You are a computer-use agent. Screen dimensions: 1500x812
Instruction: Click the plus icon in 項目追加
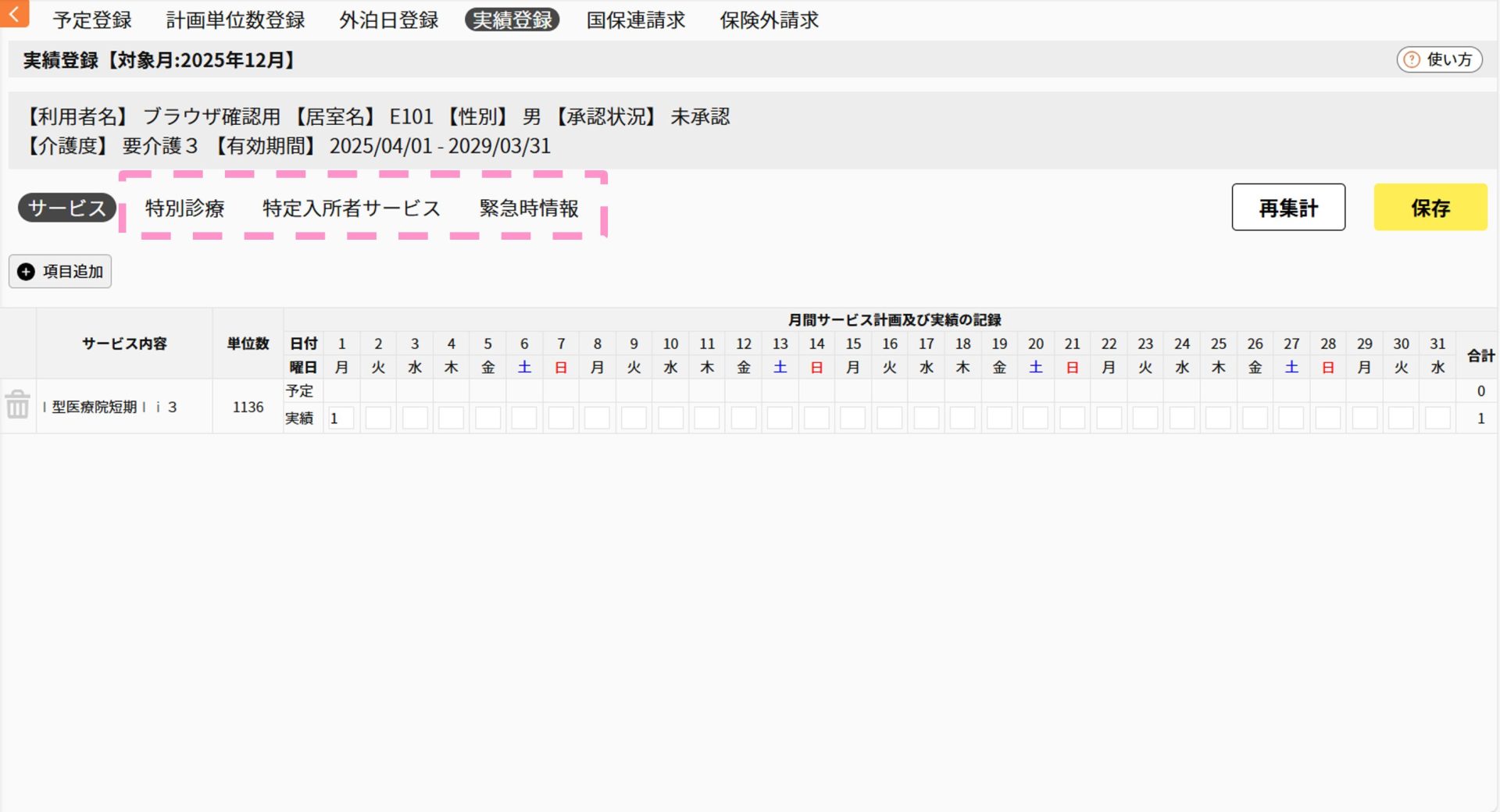26,272
